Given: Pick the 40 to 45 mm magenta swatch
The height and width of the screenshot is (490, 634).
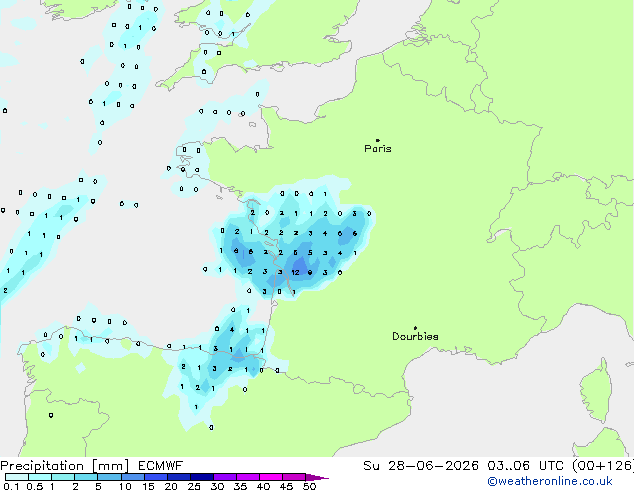Looking at the screenshot, I should click(x=271, y=477).
